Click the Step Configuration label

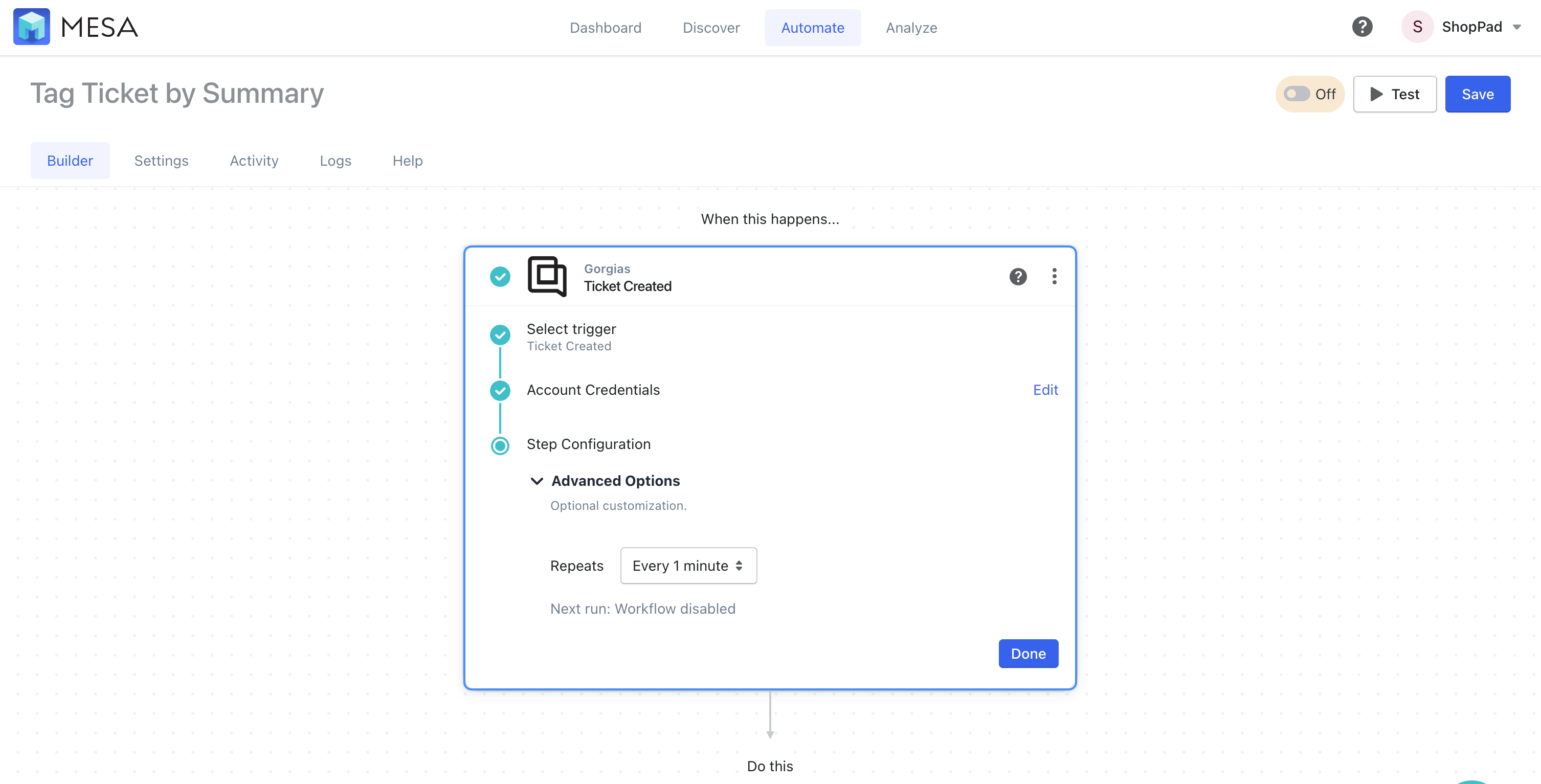[589, 444]
